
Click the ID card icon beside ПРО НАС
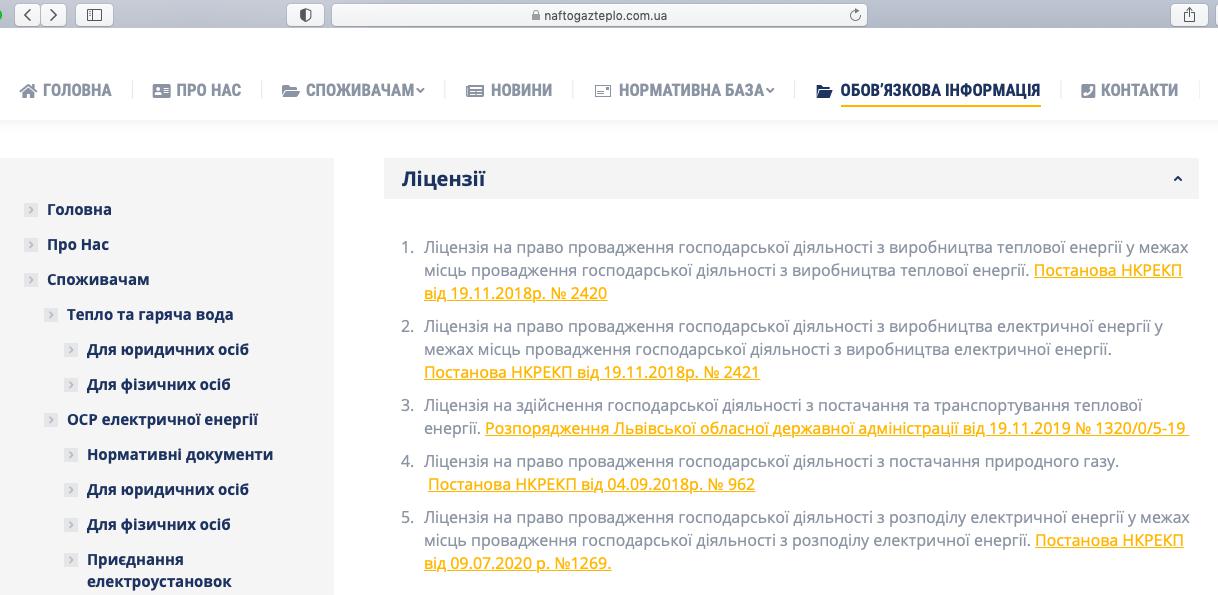(x=161, y=91)
